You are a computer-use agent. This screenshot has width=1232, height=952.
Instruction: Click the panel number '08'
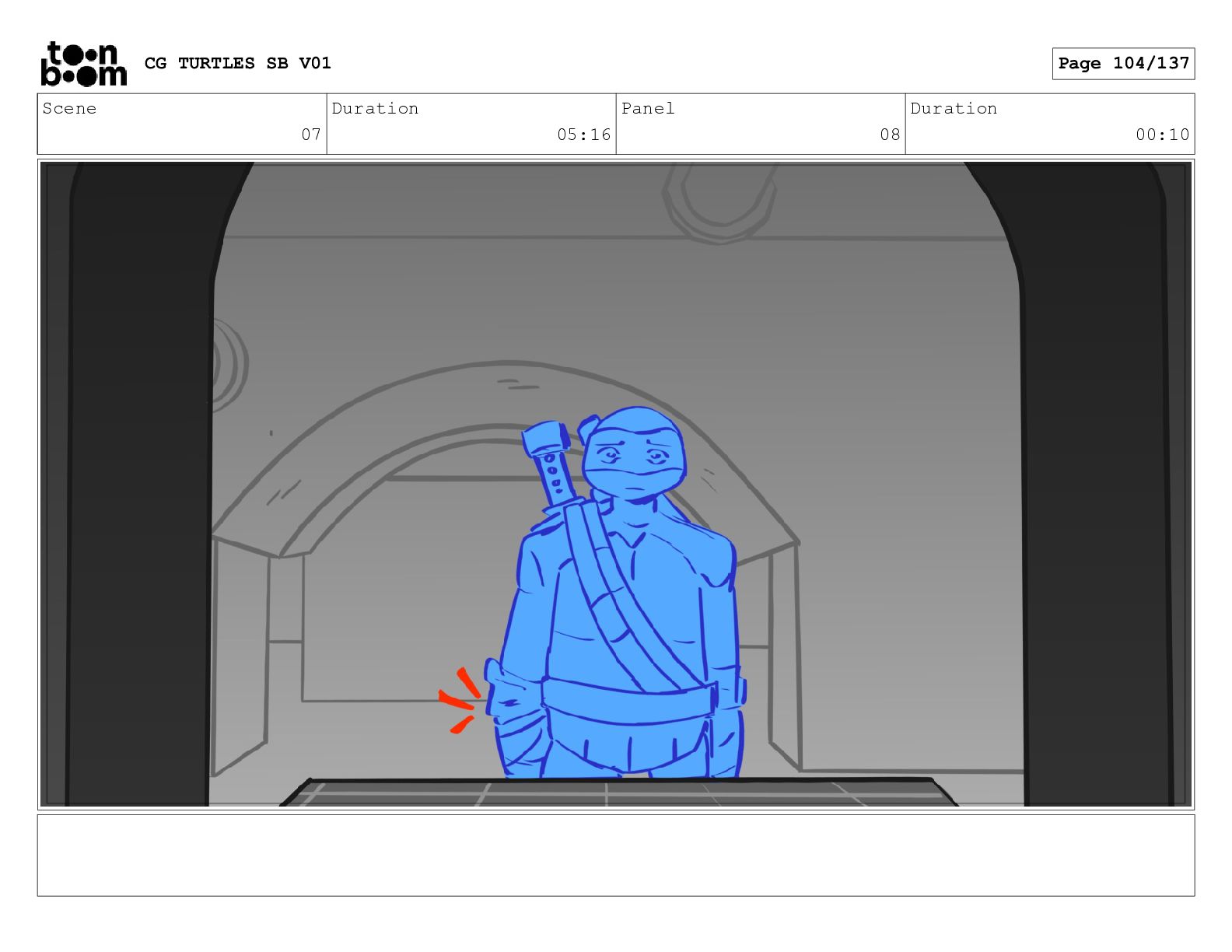(x=890, y=135)
